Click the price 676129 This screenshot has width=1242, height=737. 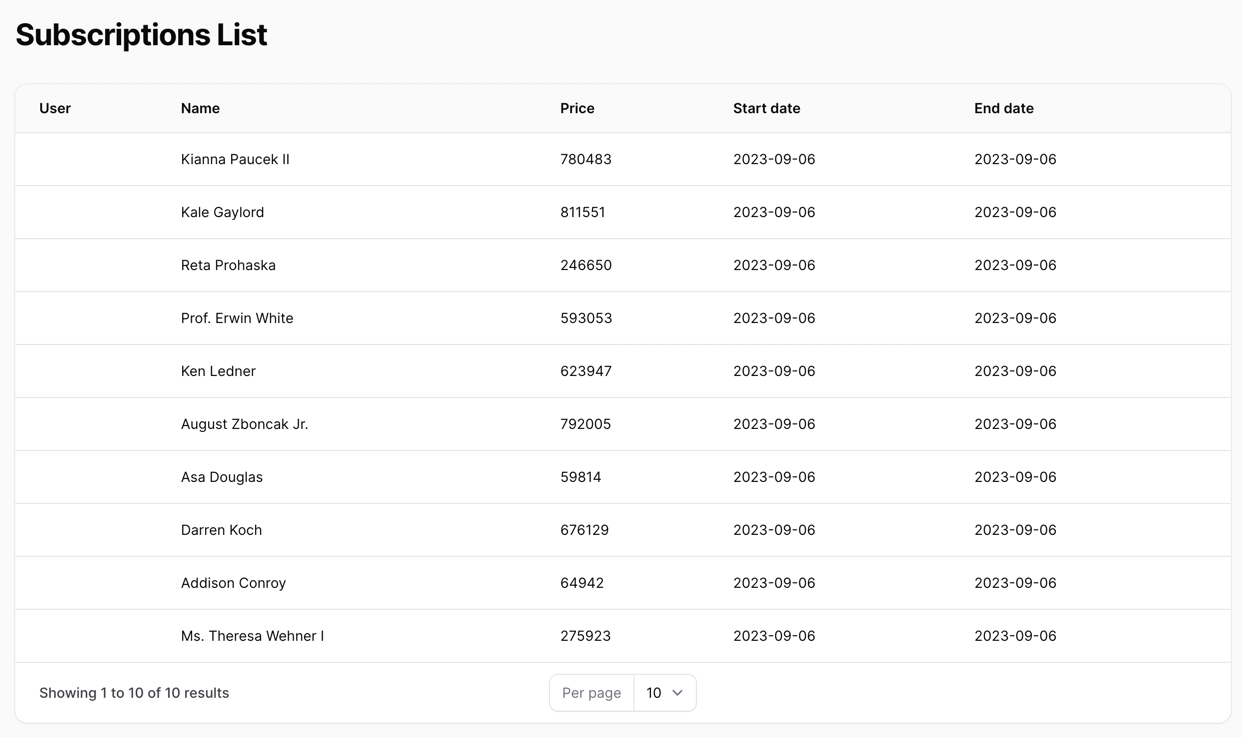pos(585,530)
